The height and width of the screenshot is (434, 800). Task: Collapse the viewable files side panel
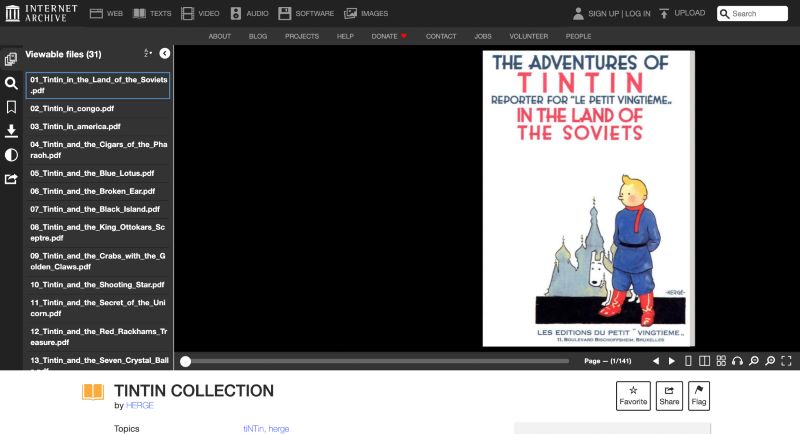coord(164,54)
